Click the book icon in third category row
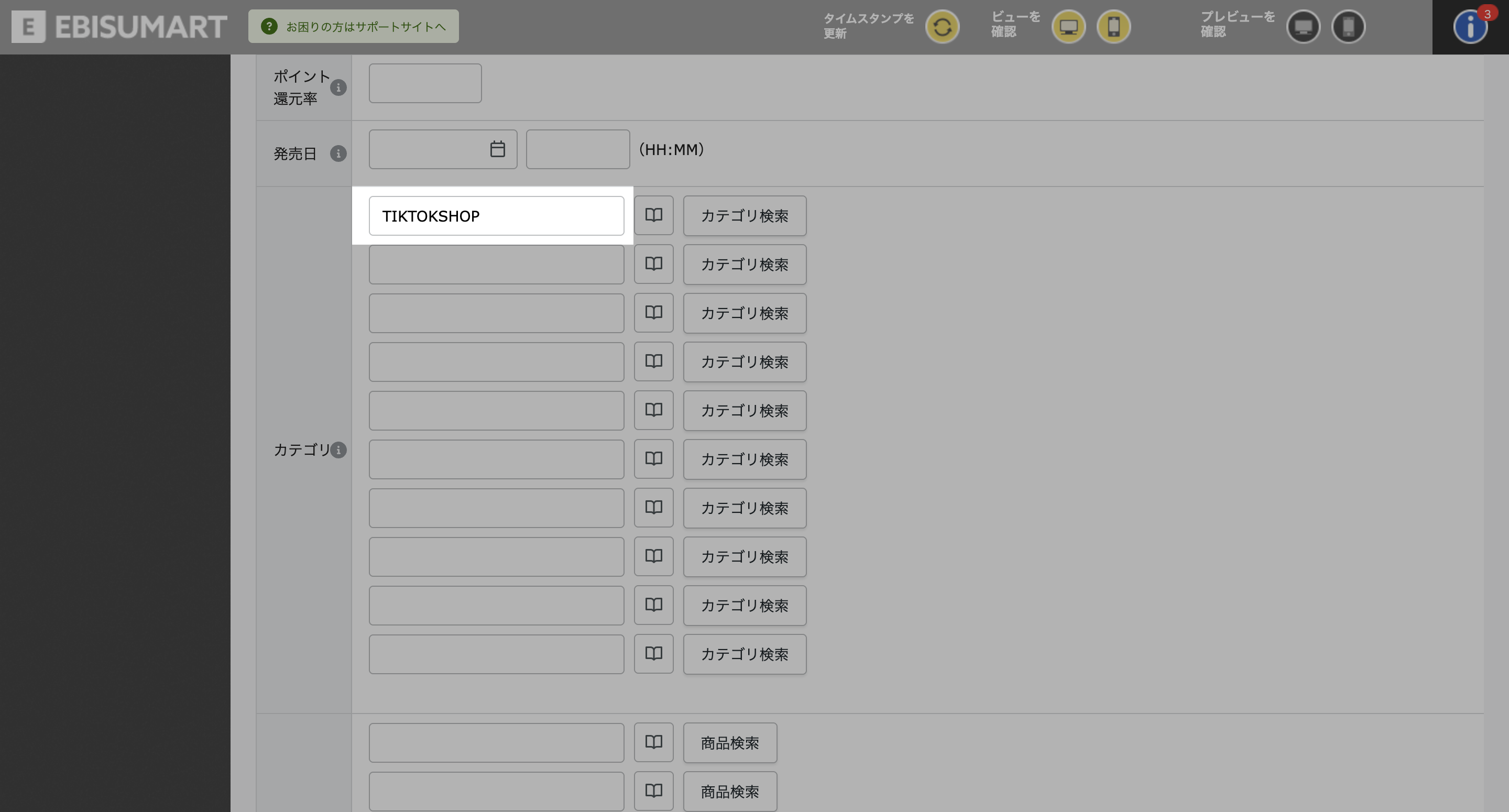The height and width of the screenshot is (812, 1509). (x=654, y=312)
